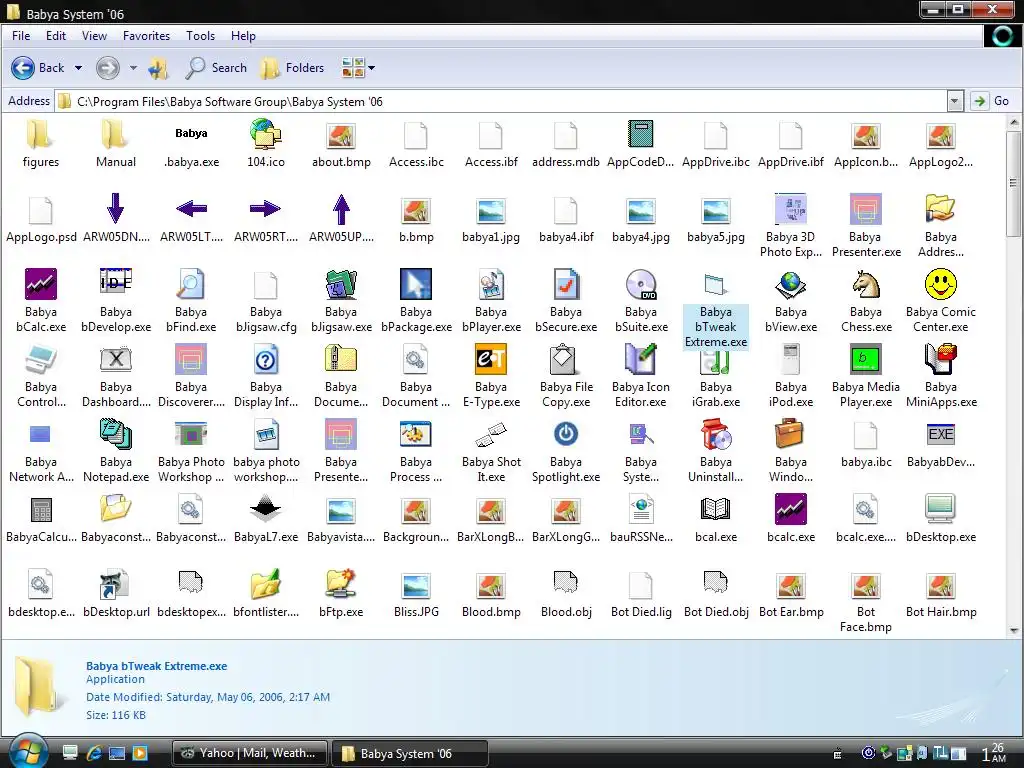Expand the Address bar dropdown
The width and height of the screenshot is (1024, 768).
tap(954, 101)
